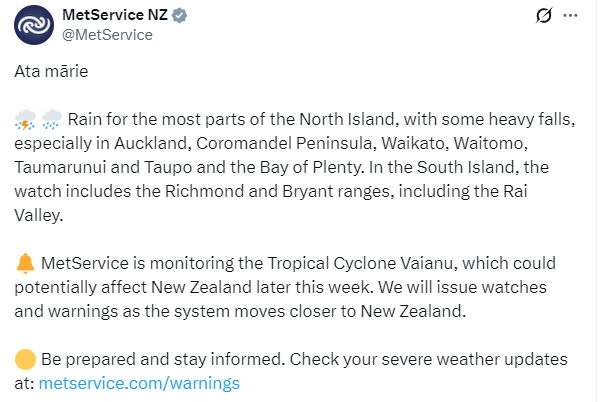
Task: Click the bell emoji before MetService
Action: (26, 264)
